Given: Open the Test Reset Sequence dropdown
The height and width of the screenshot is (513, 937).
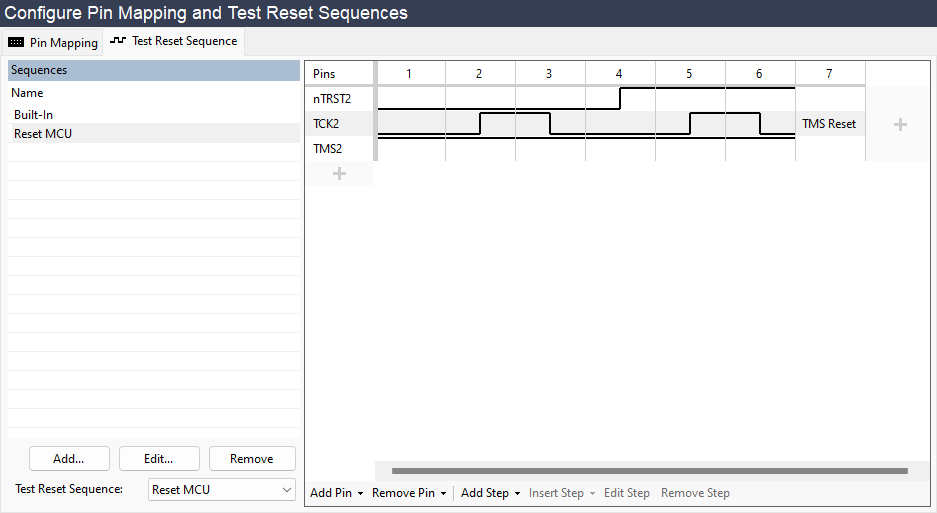Looking at the screenshot, I should pyautogui.click(x=222, y=490).
